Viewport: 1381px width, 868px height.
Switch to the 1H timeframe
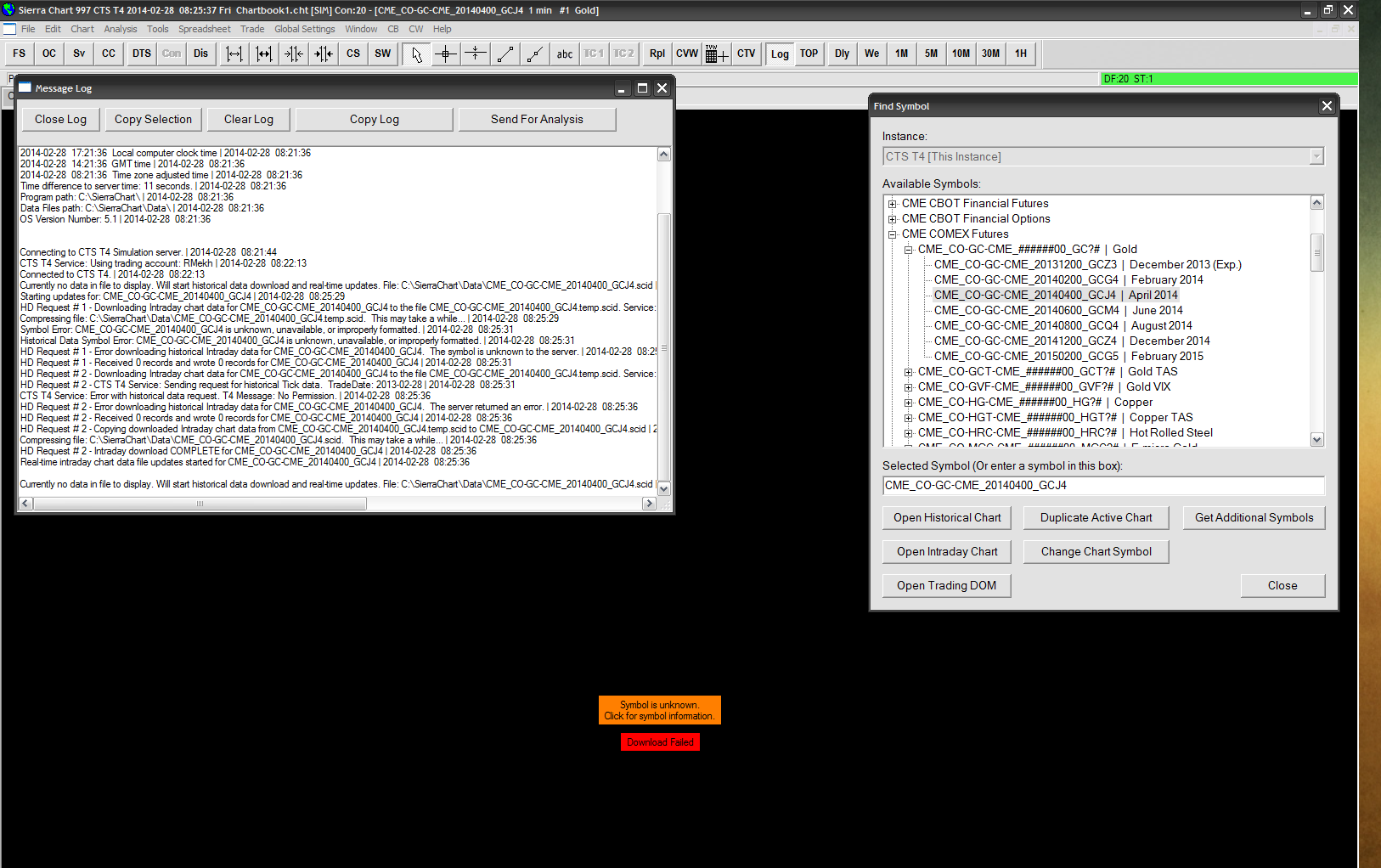point(1021,54)
